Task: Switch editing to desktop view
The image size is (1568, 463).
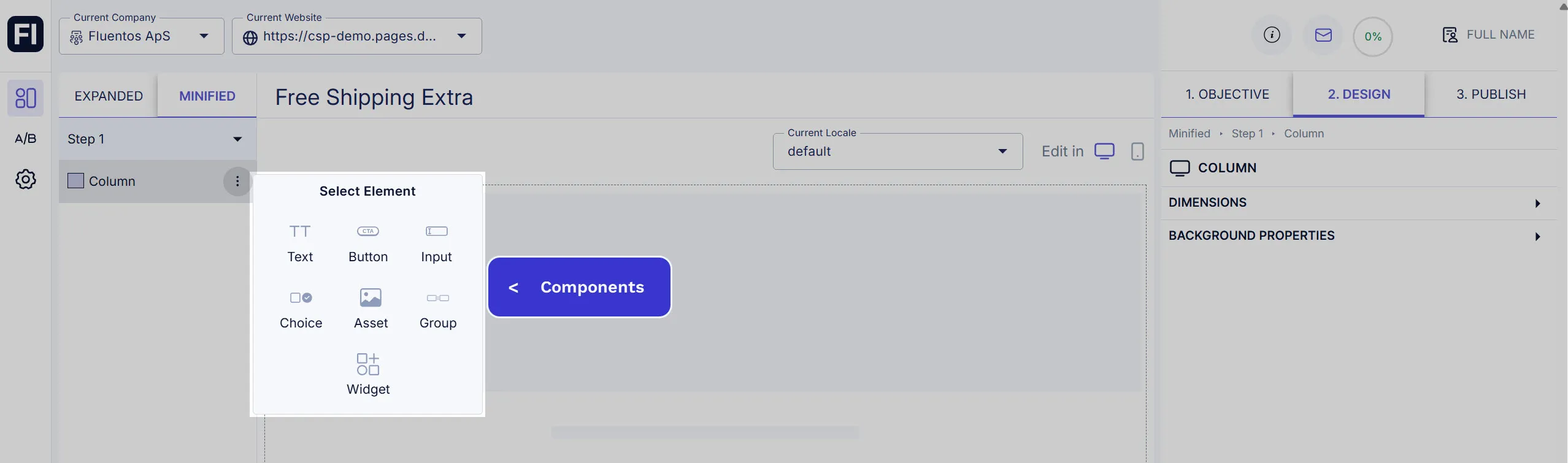Action: [x=1104, y=150]
